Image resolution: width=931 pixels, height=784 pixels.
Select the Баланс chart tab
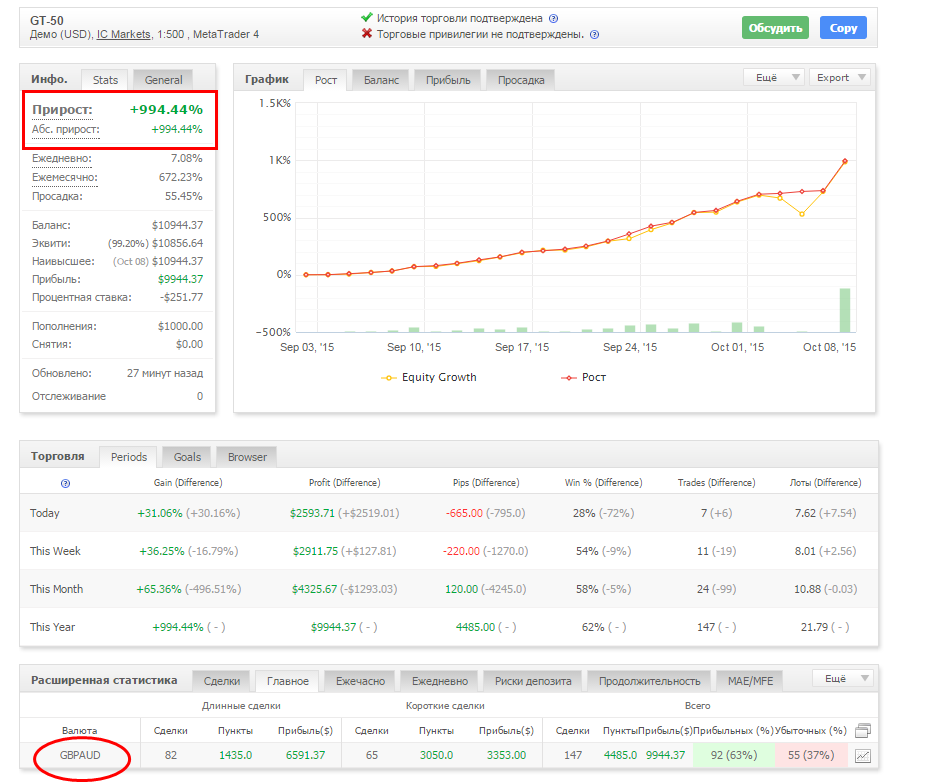coord(381,80)
